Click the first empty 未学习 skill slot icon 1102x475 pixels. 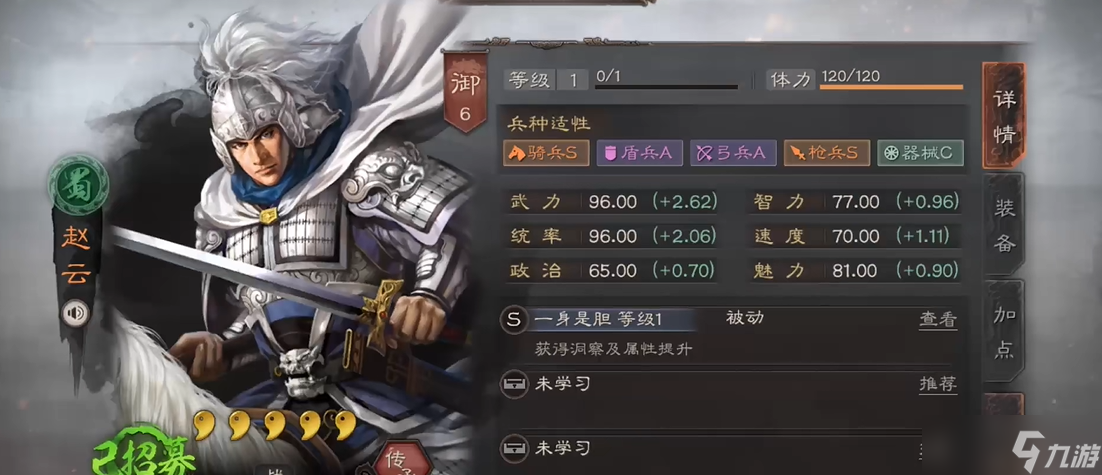(x=514, y=384)
